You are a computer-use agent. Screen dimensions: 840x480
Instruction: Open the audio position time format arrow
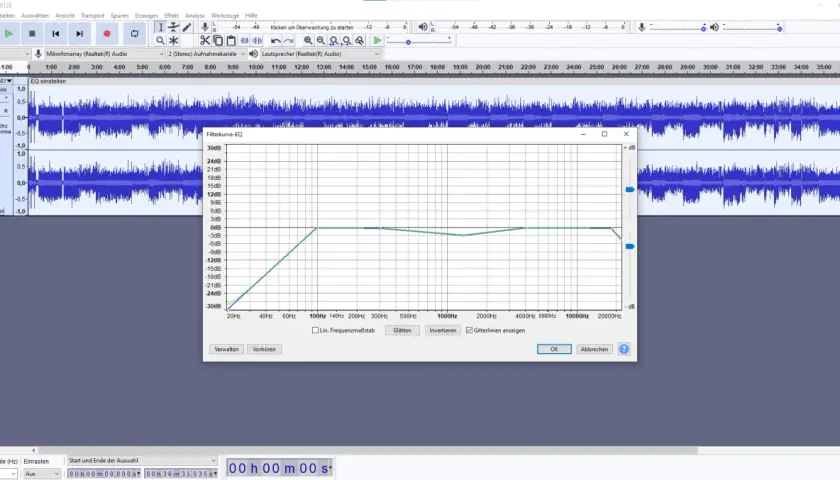pos(331,468)
